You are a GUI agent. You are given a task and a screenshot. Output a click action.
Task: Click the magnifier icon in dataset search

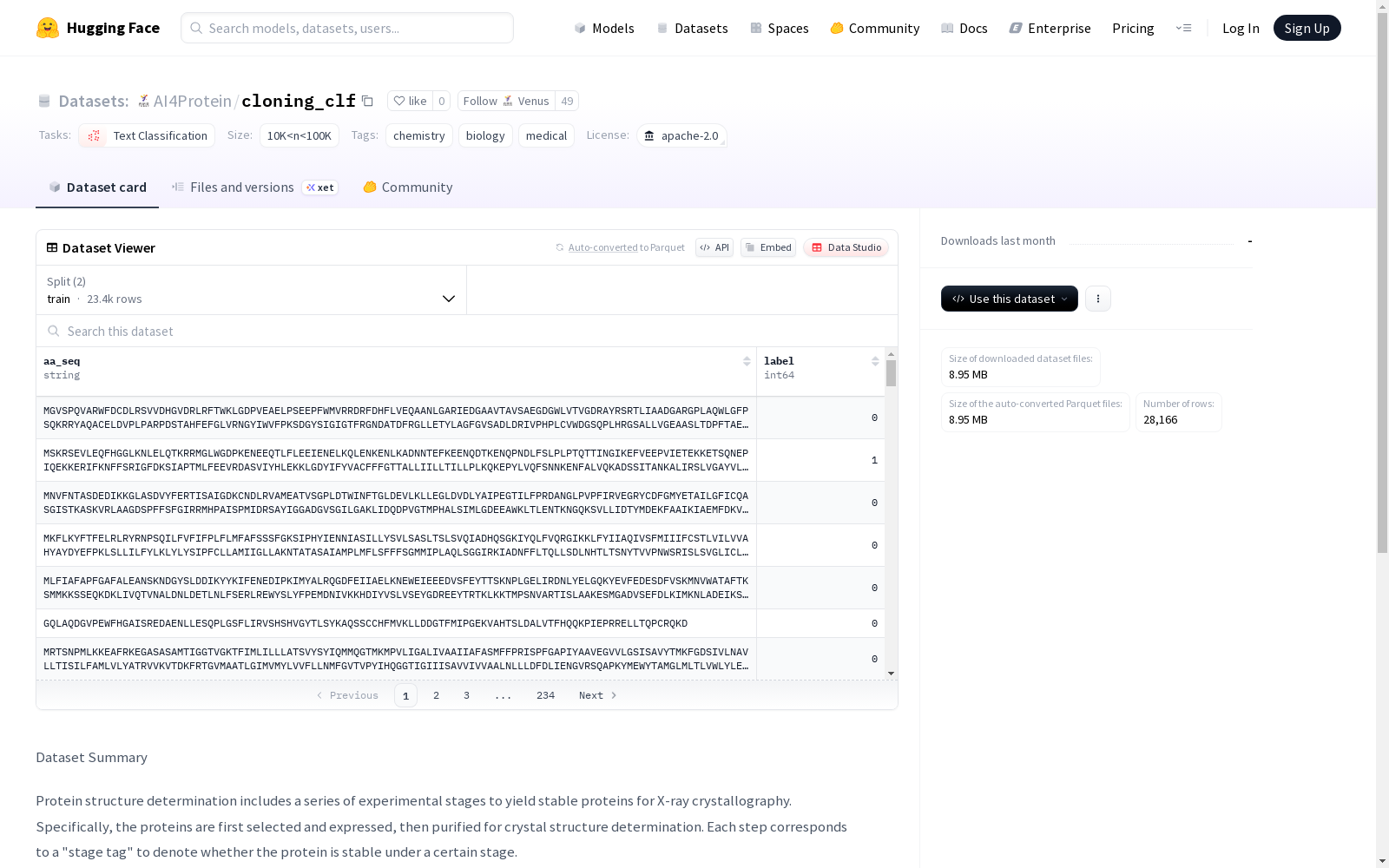point(54,331)
